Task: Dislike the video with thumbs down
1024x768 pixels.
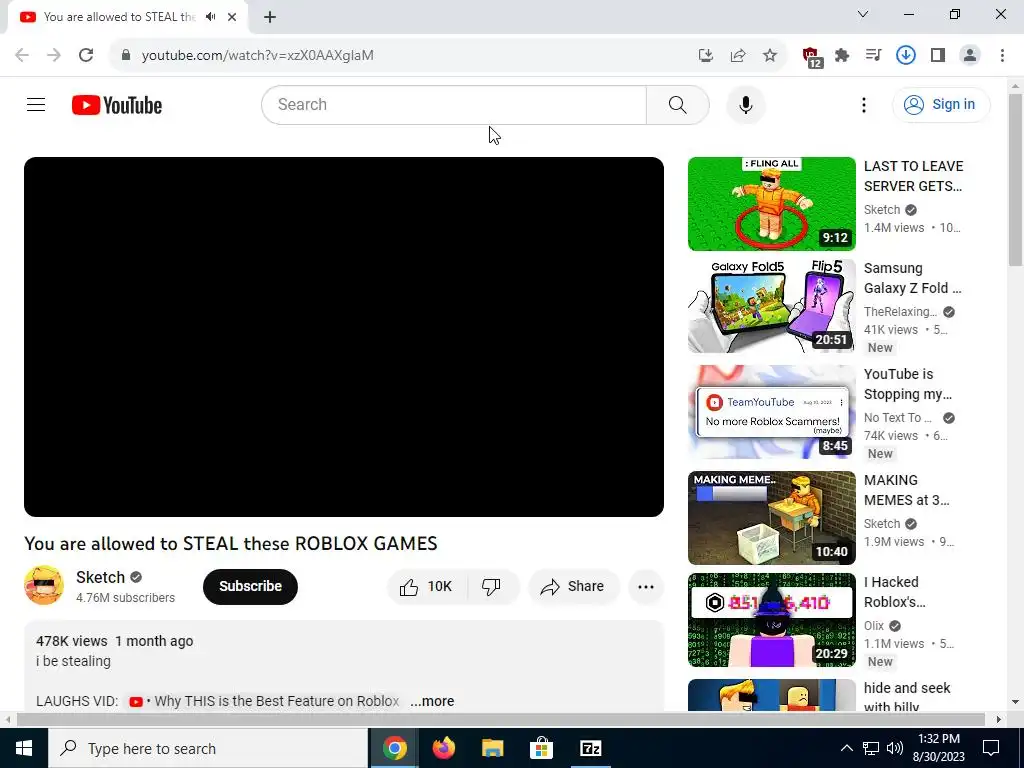Action: [492, 586]
